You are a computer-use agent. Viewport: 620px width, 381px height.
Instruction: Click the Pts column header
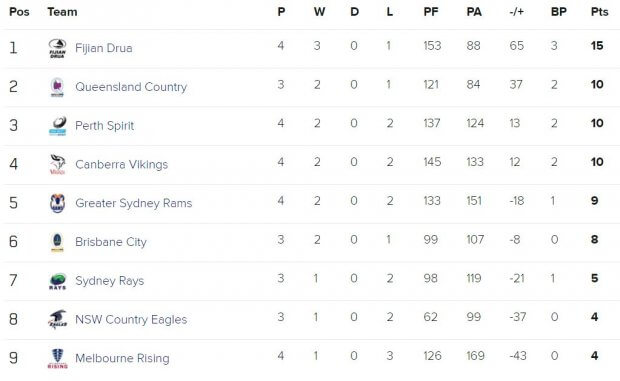coord(599,12)
